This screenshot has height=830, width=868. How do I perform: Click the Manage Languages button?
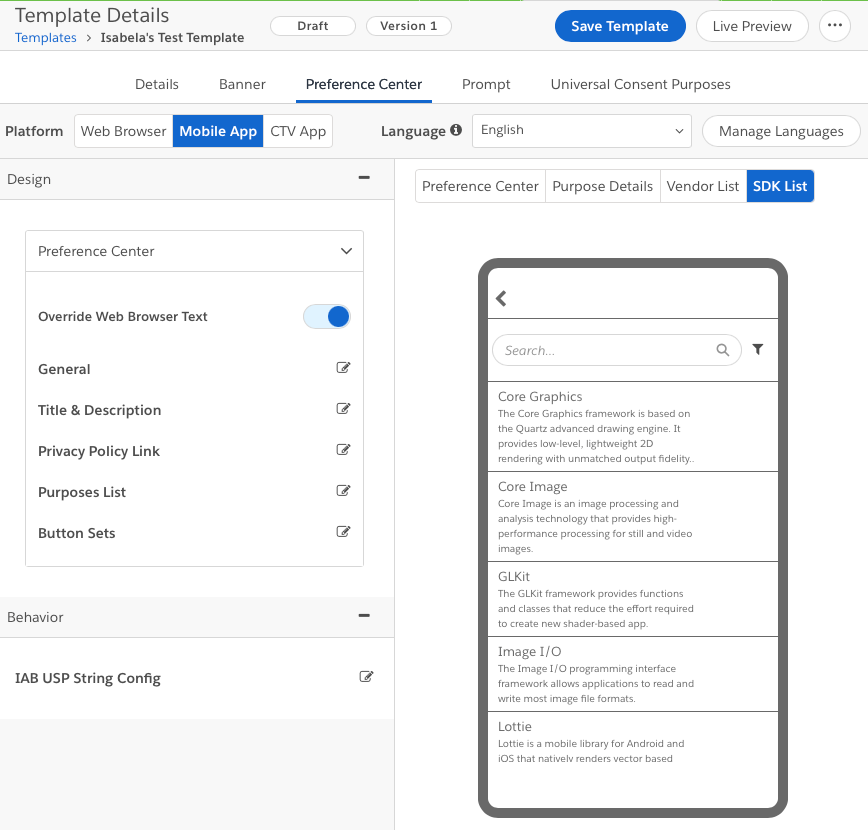pyautogui.click(x=781, y=131)
